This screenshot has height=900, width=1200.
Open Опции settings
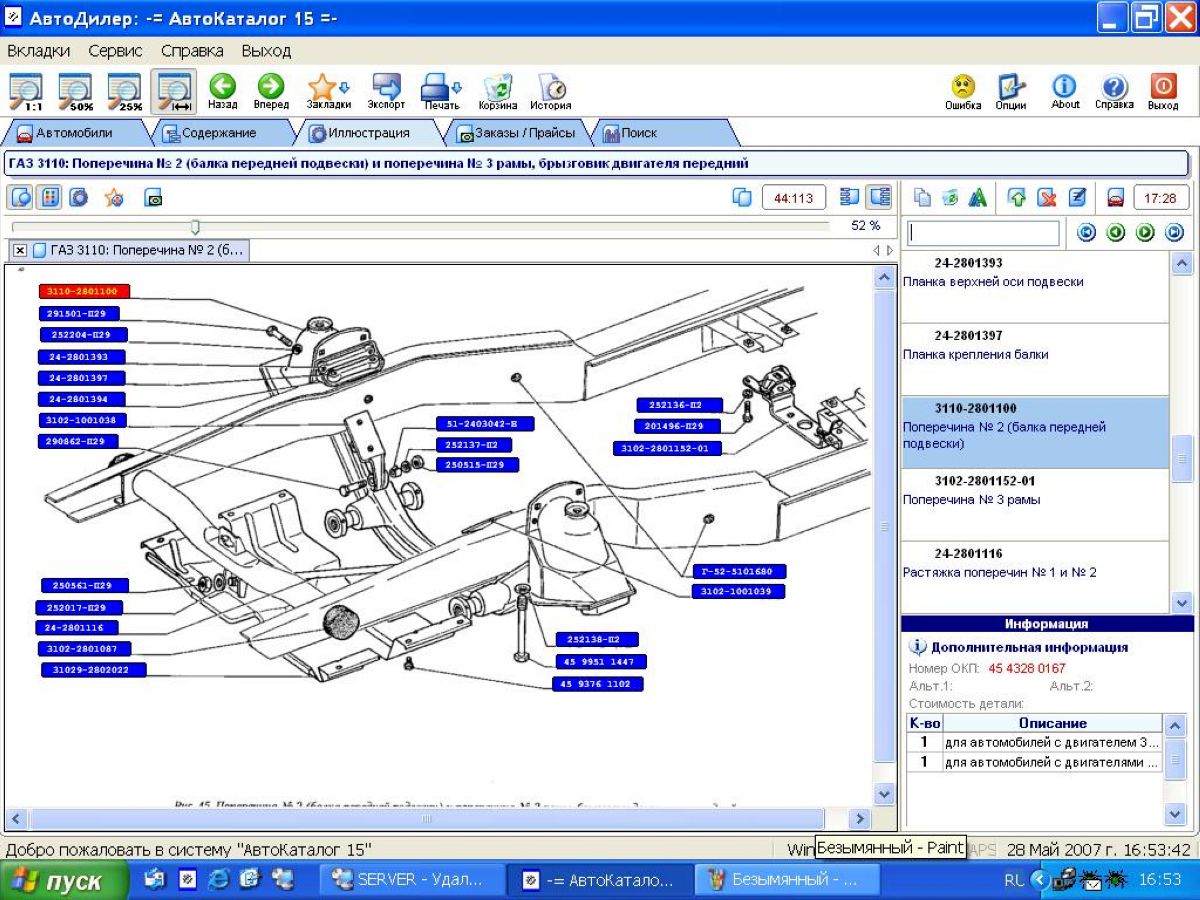click(1011, 91)
